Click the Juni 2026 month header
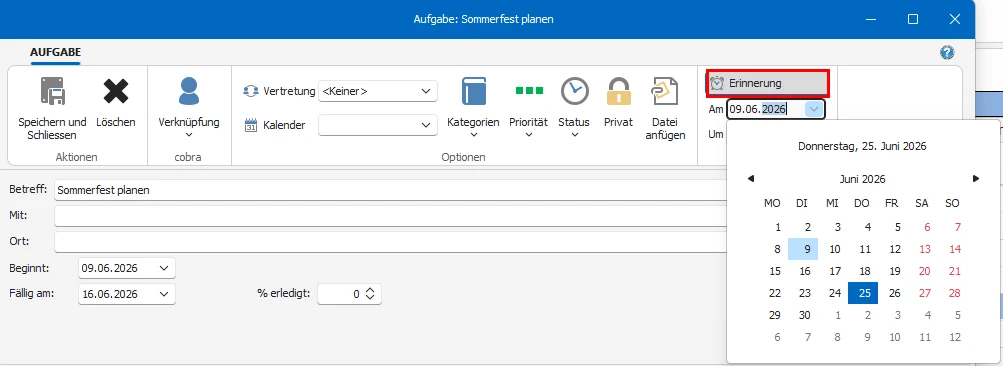This screenshot has width=1003, height=366. pos(863,179)
